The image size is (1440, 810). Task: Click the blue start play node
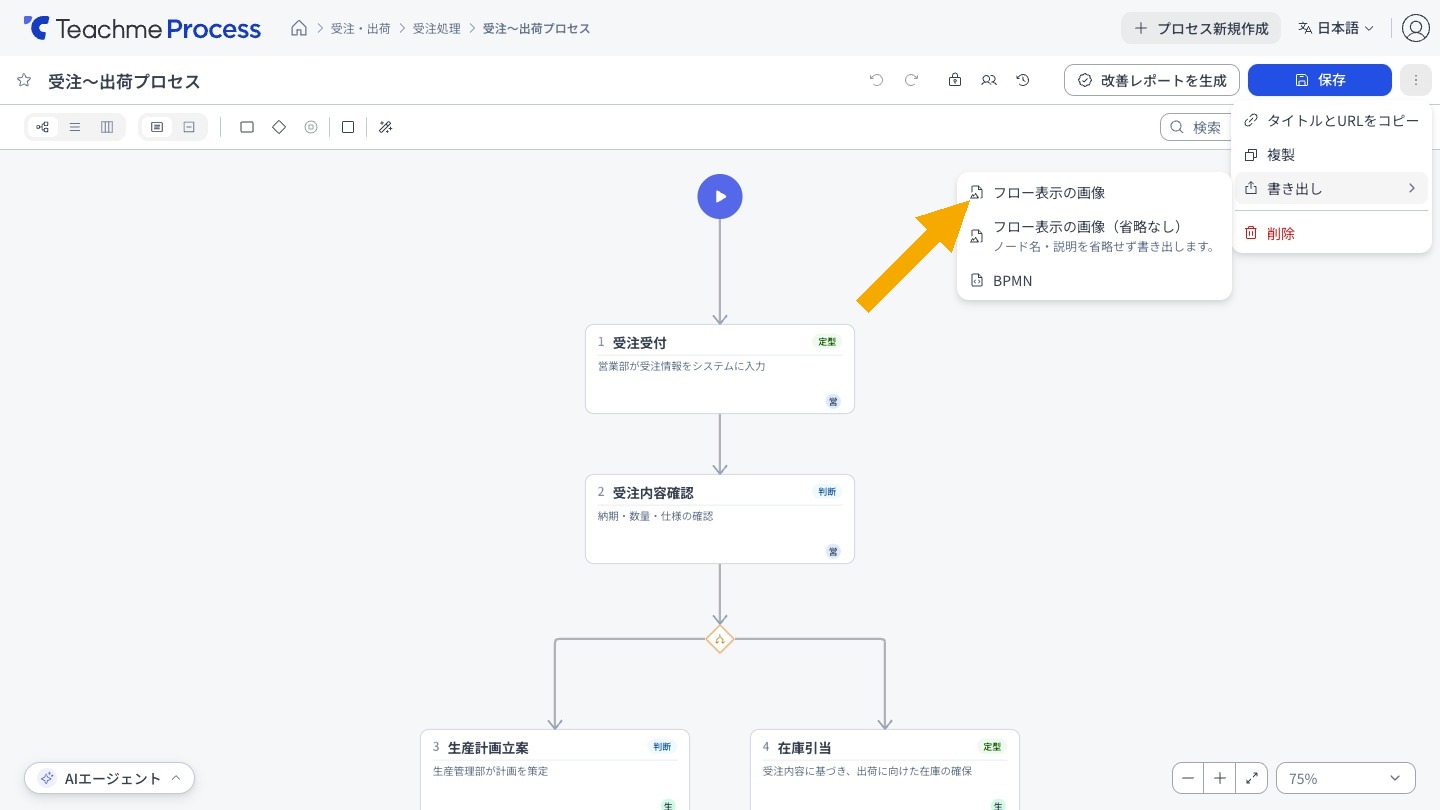[x=720, y=196]
